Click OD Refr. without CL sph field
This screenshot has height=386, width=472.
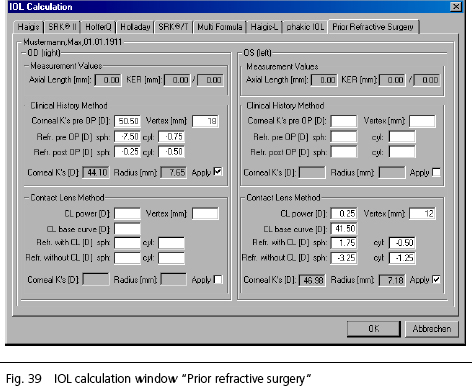[x=127, y=258]
